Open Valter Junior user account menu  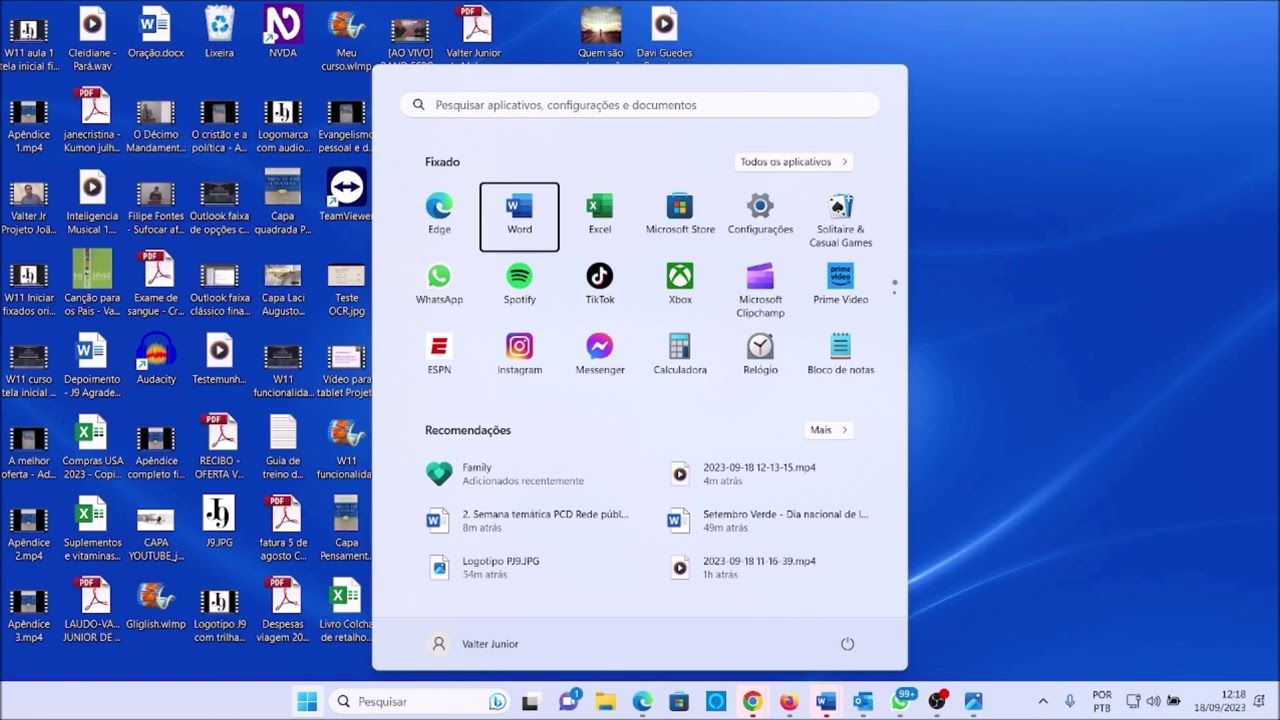tap(475, 644)
